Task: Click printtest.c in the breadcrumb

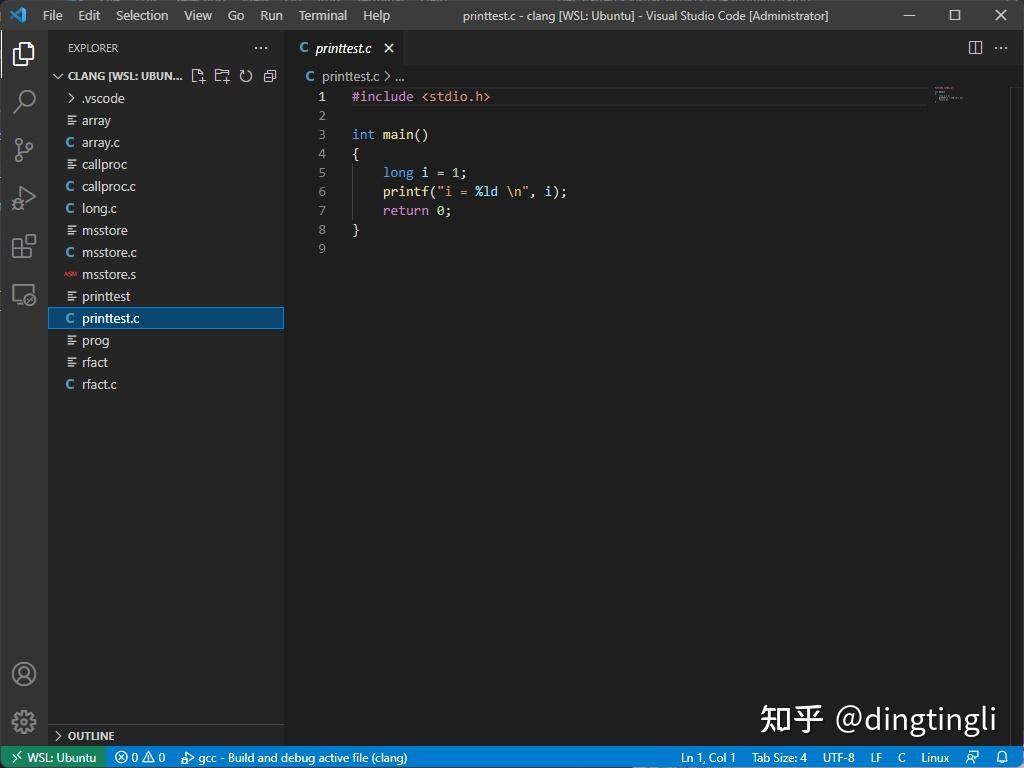Action: pyautogui.click(x=350, y=76)
